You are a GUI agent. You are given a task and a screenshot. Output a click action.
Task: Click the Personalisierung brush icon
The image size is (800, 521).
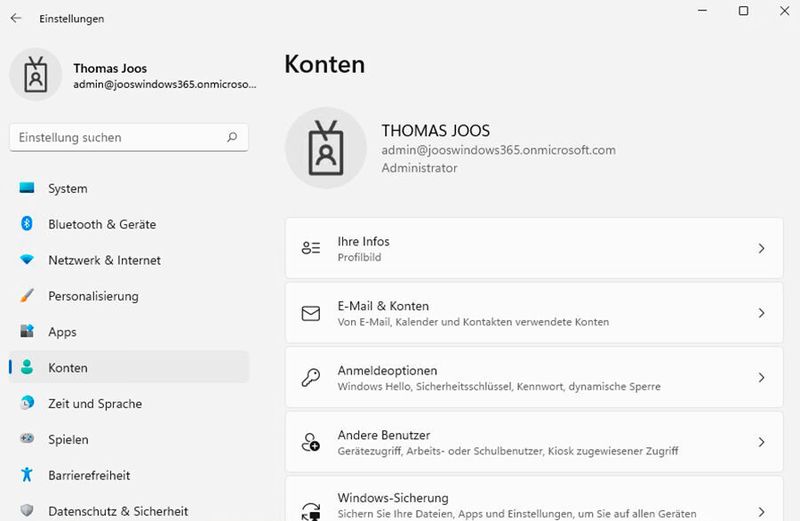click(27, 295)
